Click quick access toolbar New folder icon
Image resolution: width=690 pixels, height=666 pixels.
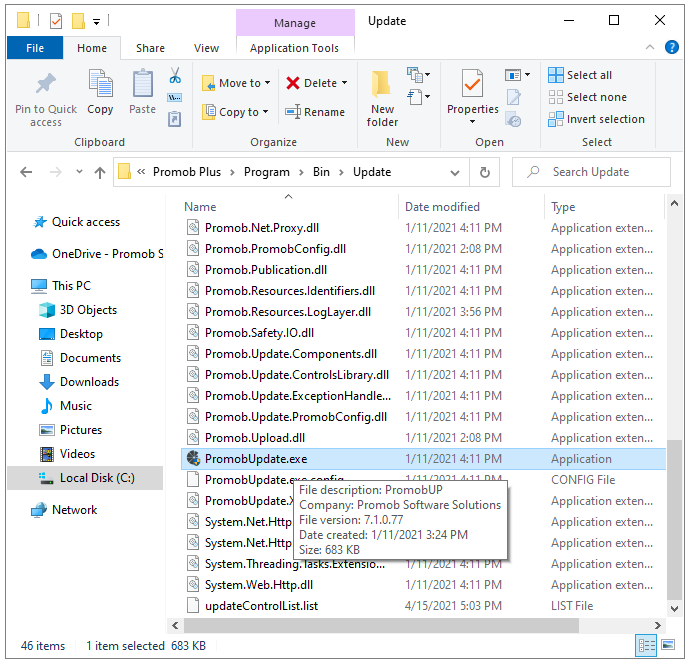point(78,21)
